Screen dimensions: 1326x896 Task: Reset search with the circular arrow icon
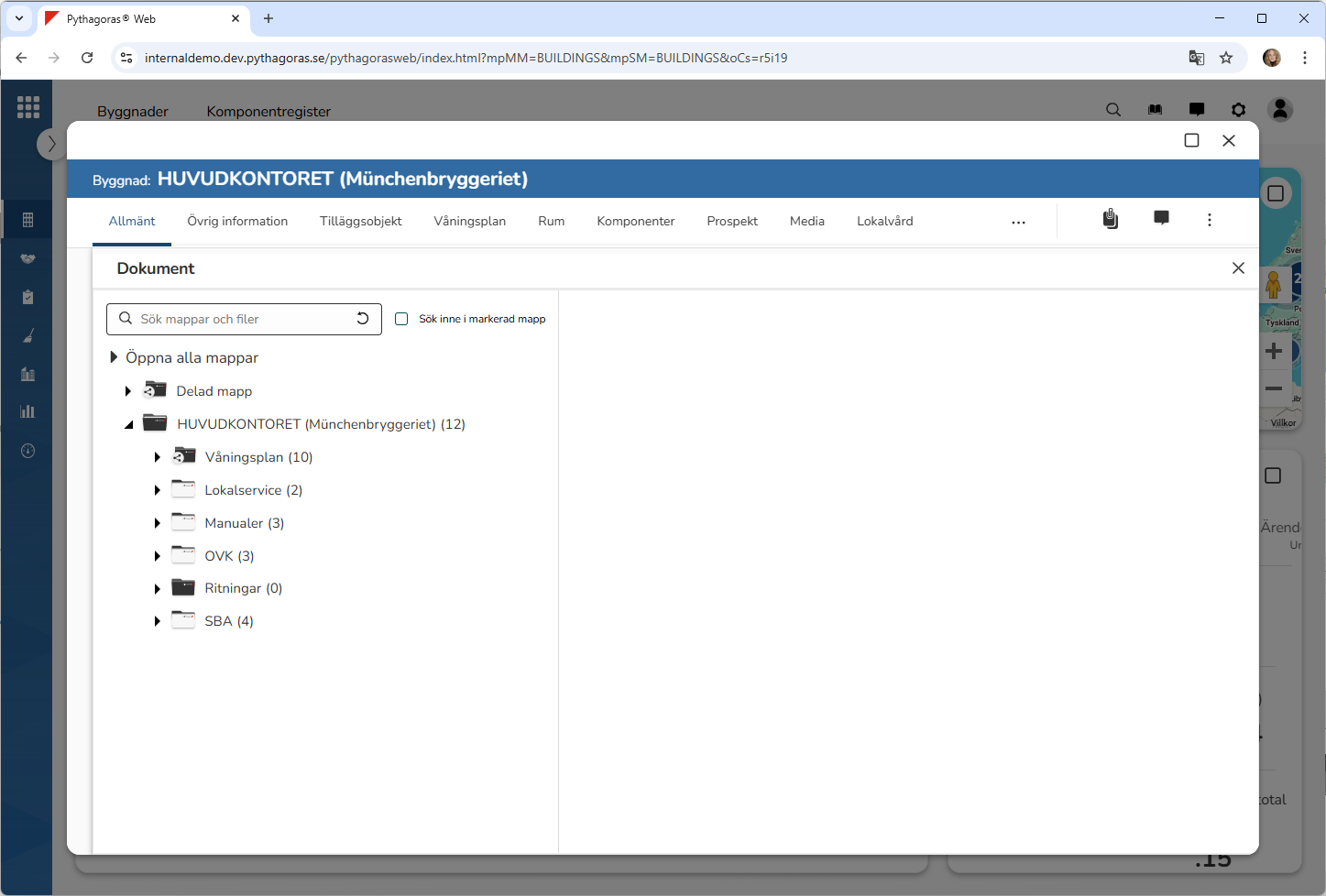(363, 319)
